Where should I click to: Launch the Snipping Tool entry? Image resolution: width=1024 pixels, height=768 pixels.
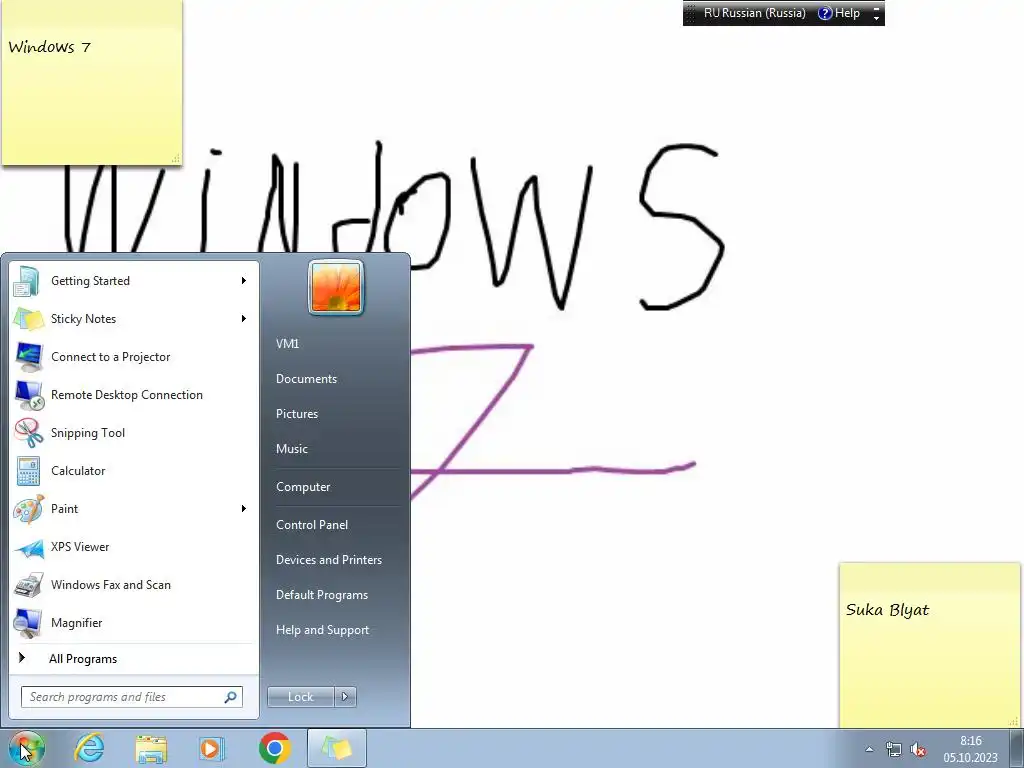pyautogui.click(x=134, y=432)
